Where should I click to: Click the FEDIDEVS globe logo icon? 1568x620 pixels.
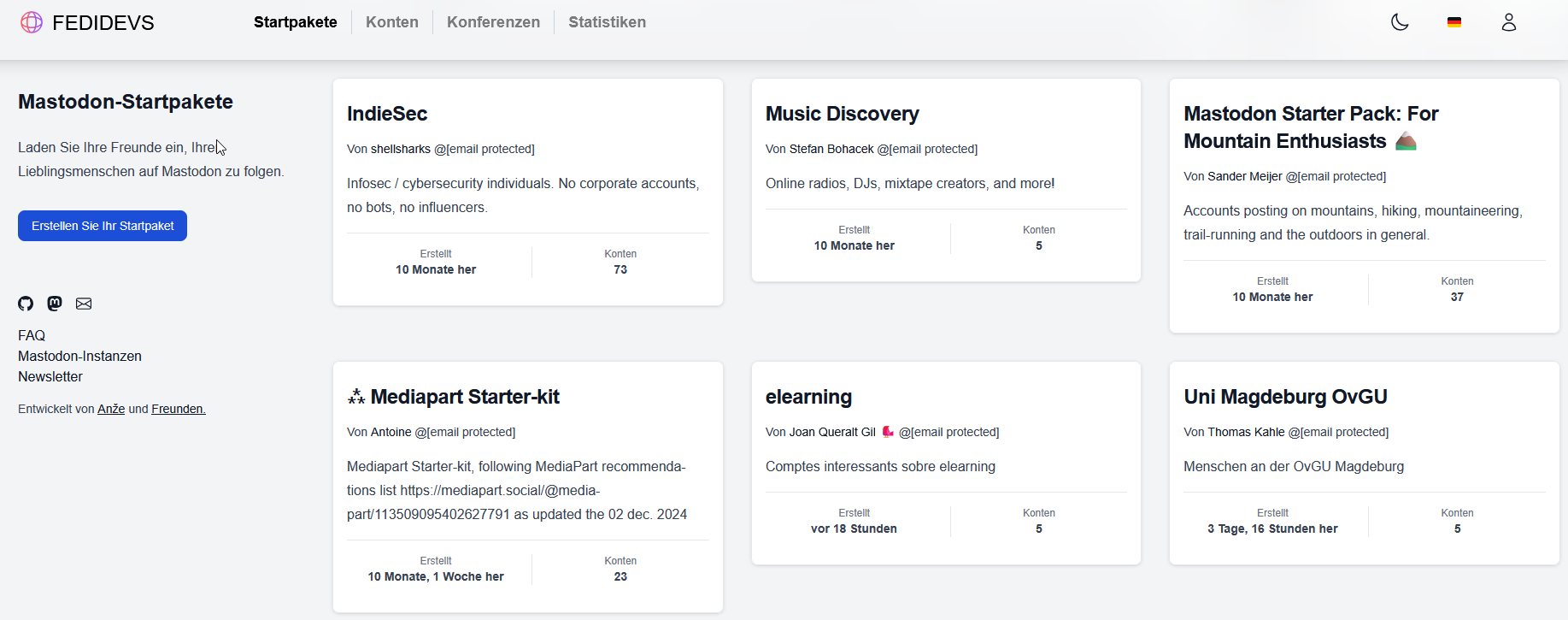pos(32,22)
